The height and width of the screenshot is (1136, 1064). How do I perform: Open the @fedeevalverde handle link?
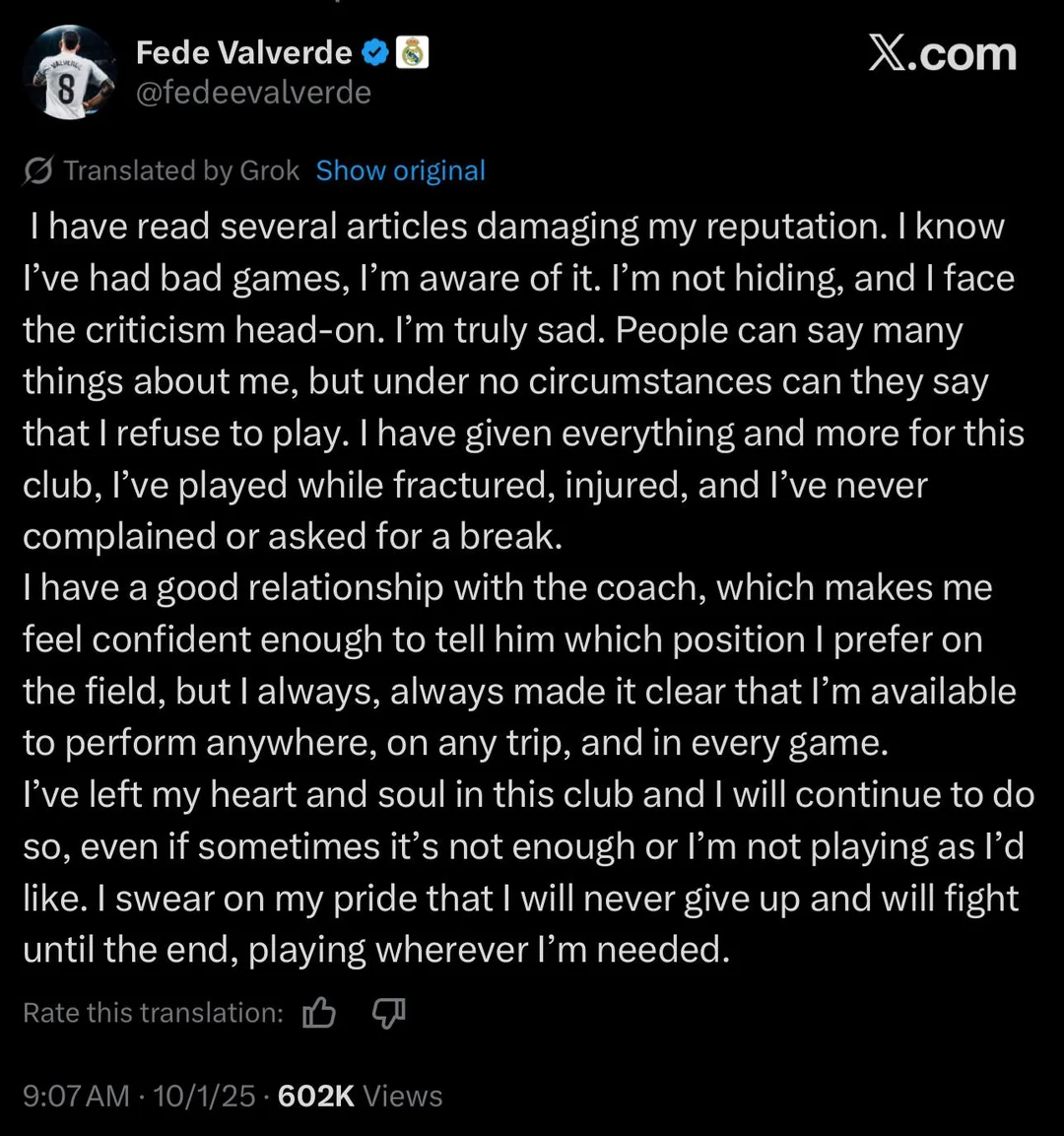click(x=253, y=93)
